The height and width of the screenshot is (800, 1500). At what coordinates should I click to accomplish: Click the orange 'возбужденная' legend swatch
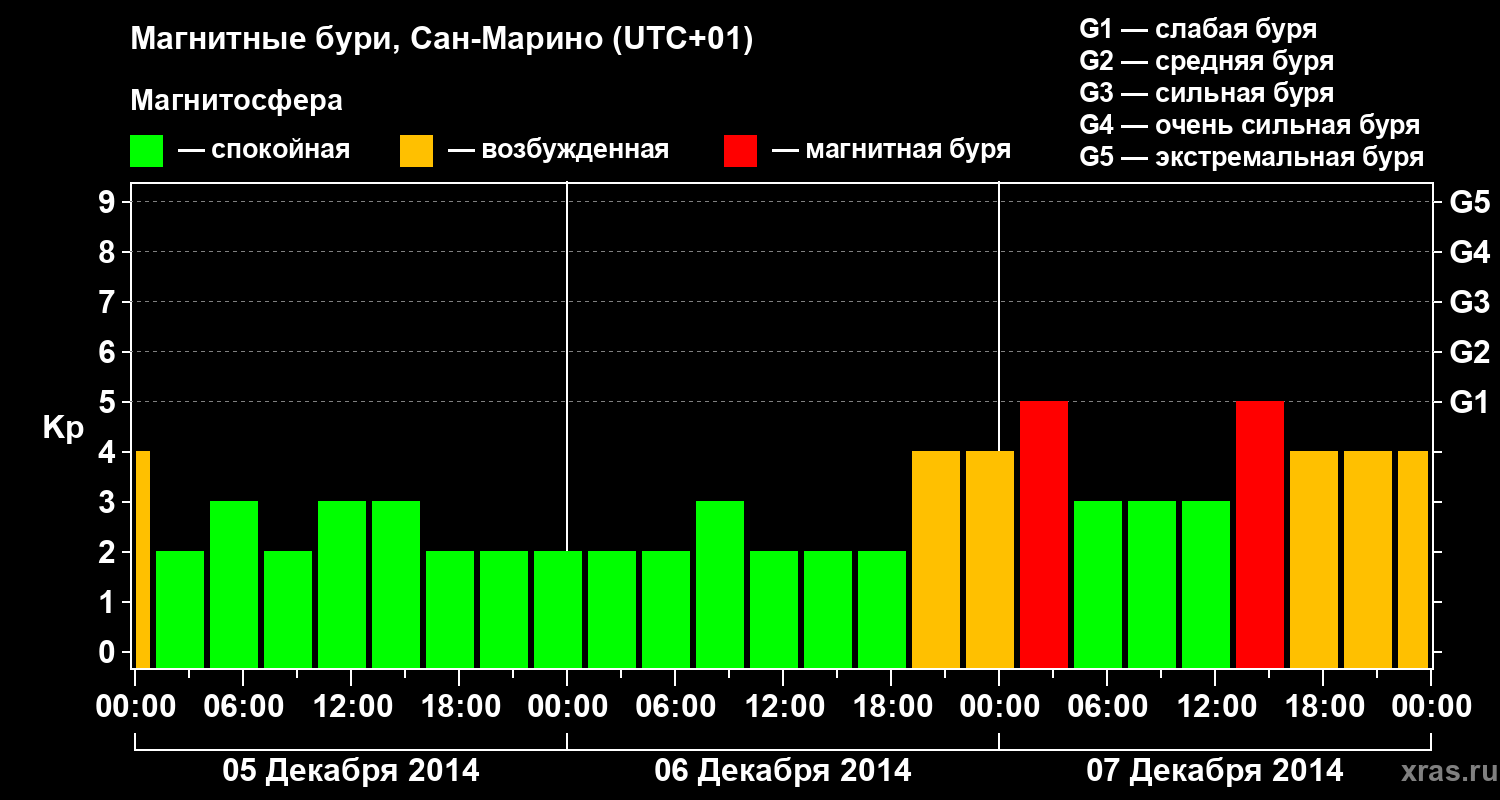tap(416, 151)
